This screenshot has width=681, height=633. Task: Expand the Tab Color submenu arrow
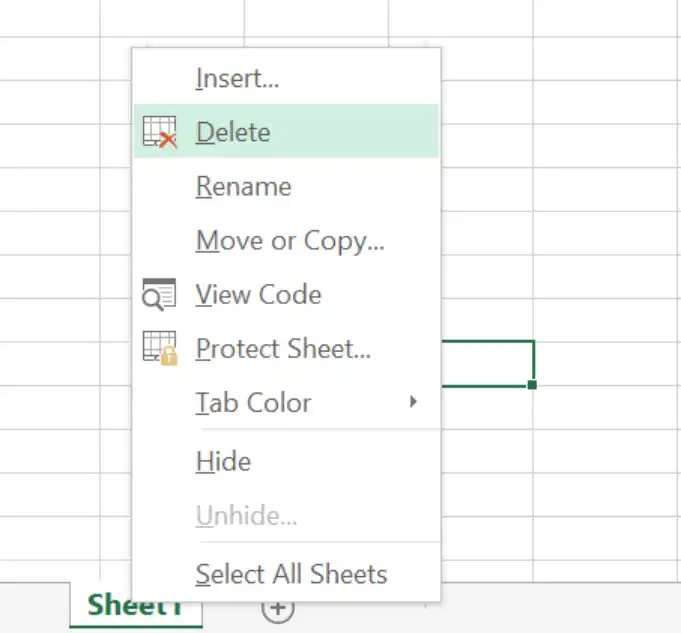point(413,402)
